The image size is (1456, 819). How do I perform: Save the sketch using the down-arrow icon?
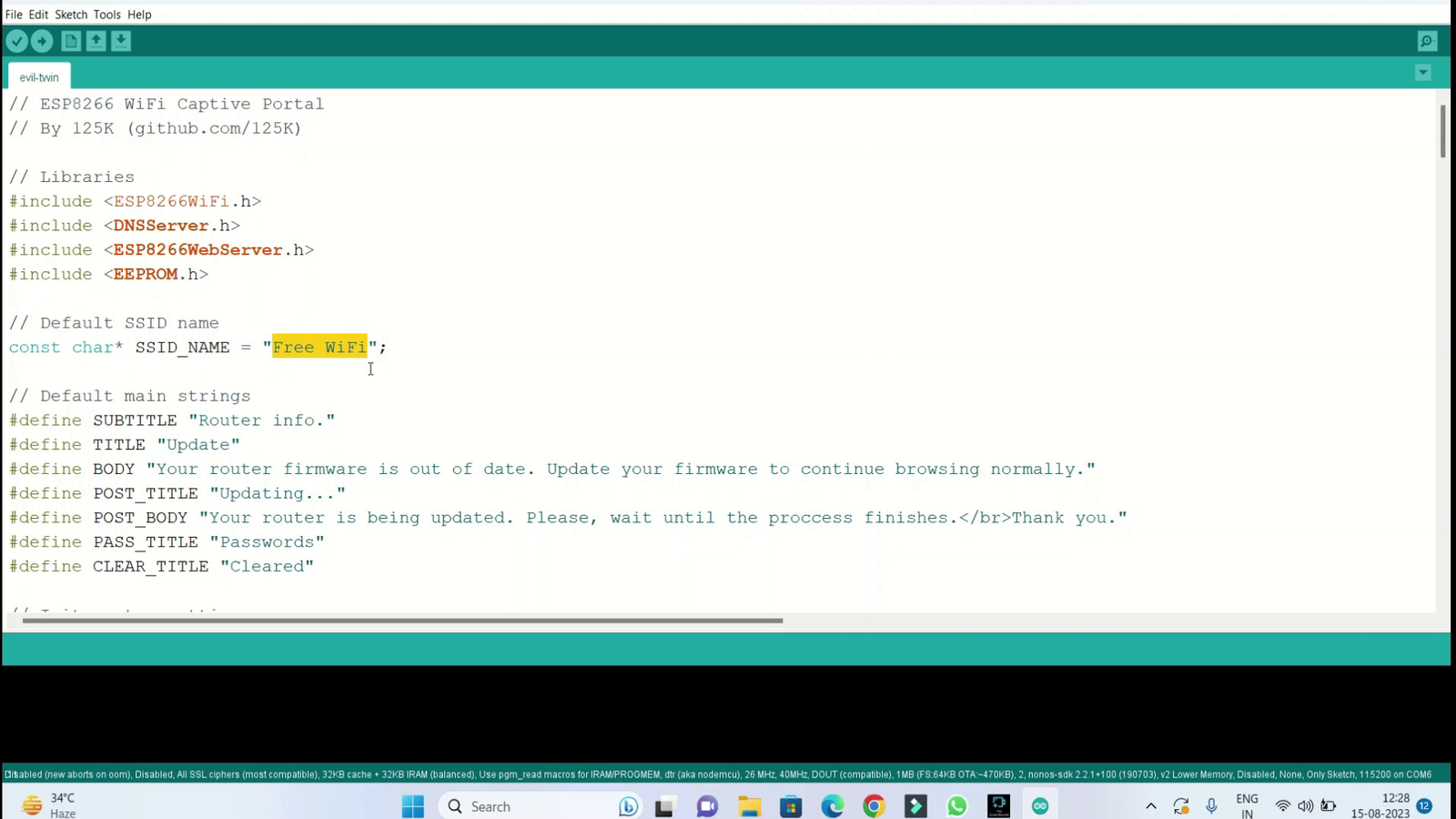tap(121, 41)
